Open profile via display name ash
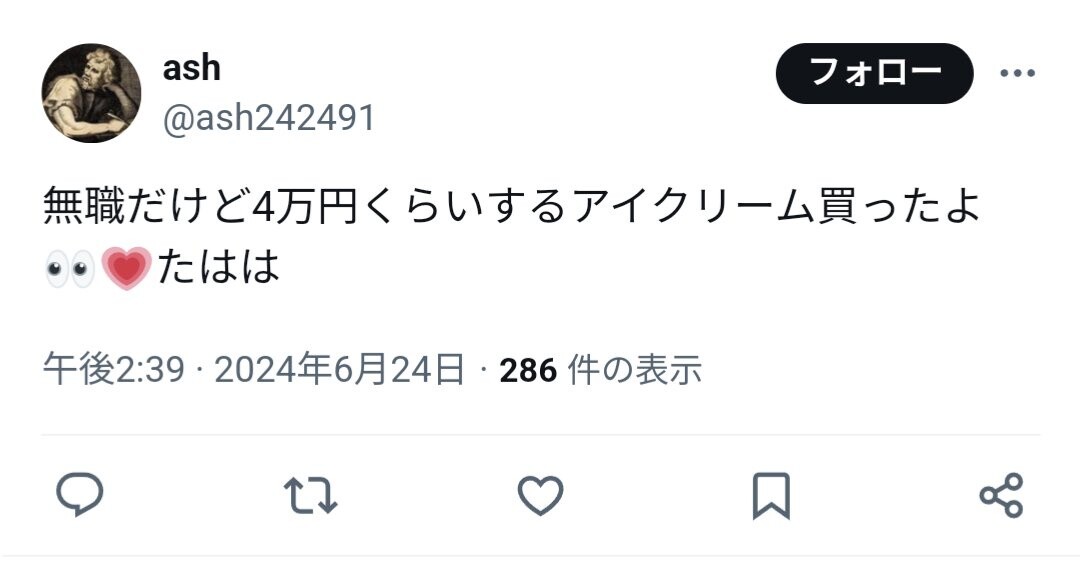1080x565 pixels. [x=191, y=68]
